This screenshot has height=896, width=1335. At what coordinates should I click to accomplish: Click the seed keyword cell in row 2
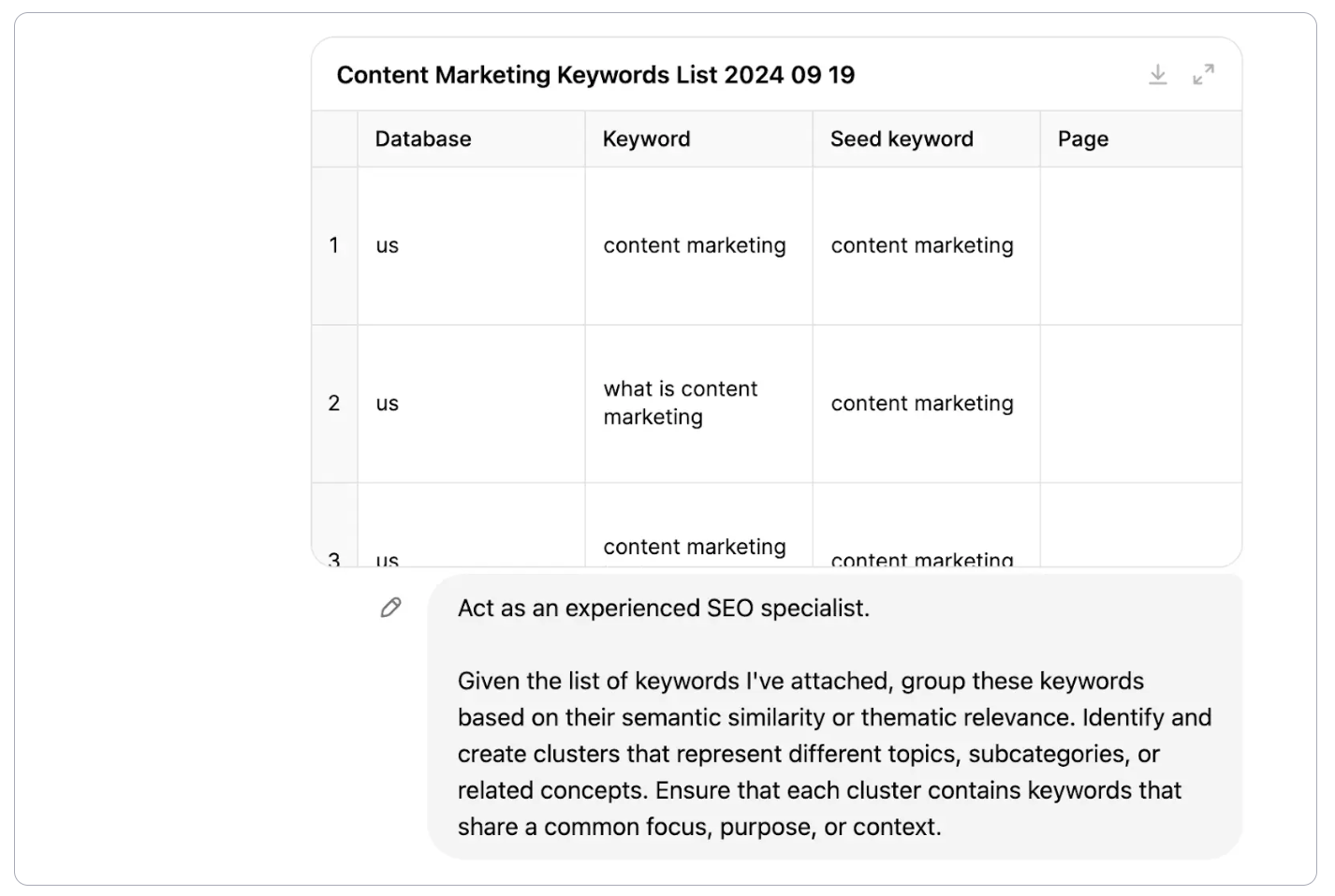pyautogui.click(x=921, y=403)
